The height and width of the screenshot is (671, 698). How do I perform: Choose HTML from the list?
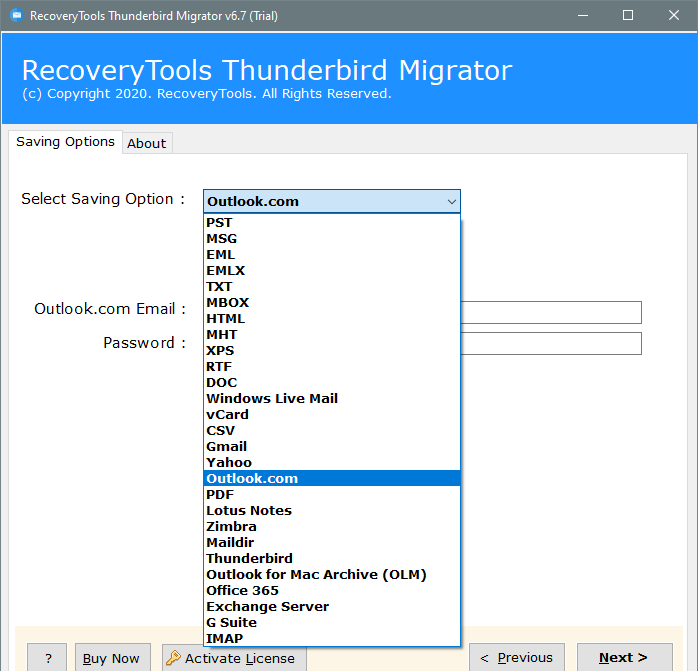coord(332,318)
